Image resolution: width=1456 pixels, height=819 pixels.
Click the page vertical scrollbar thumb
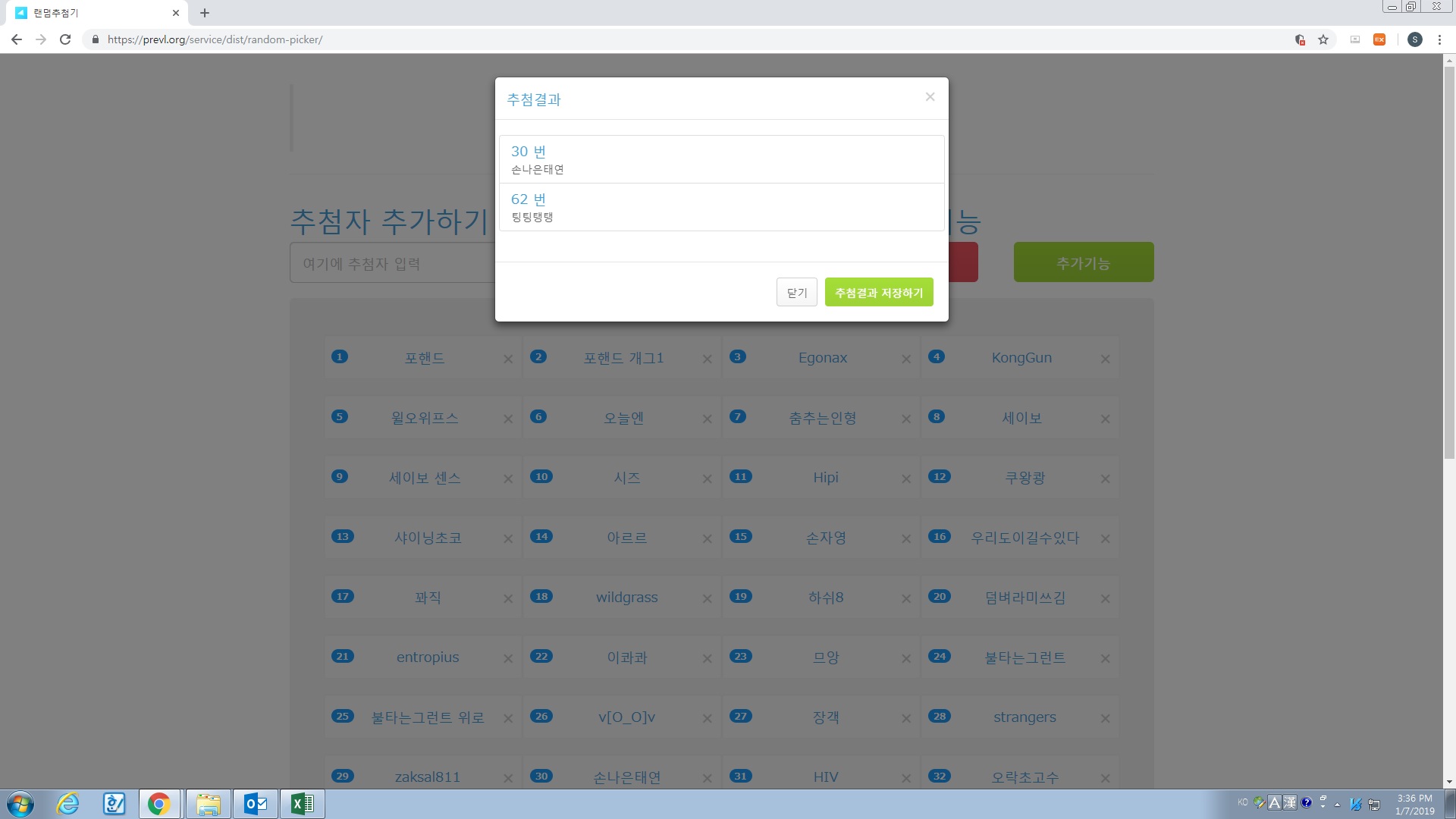click(1449, 262)
